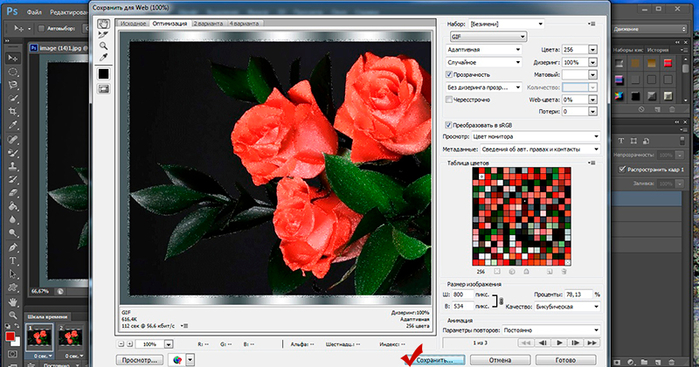Open the Адаптивная color reduction dropdown
The height and width of the screenshot is (367, 699).
pyautogui.click(x=484, y=49)
